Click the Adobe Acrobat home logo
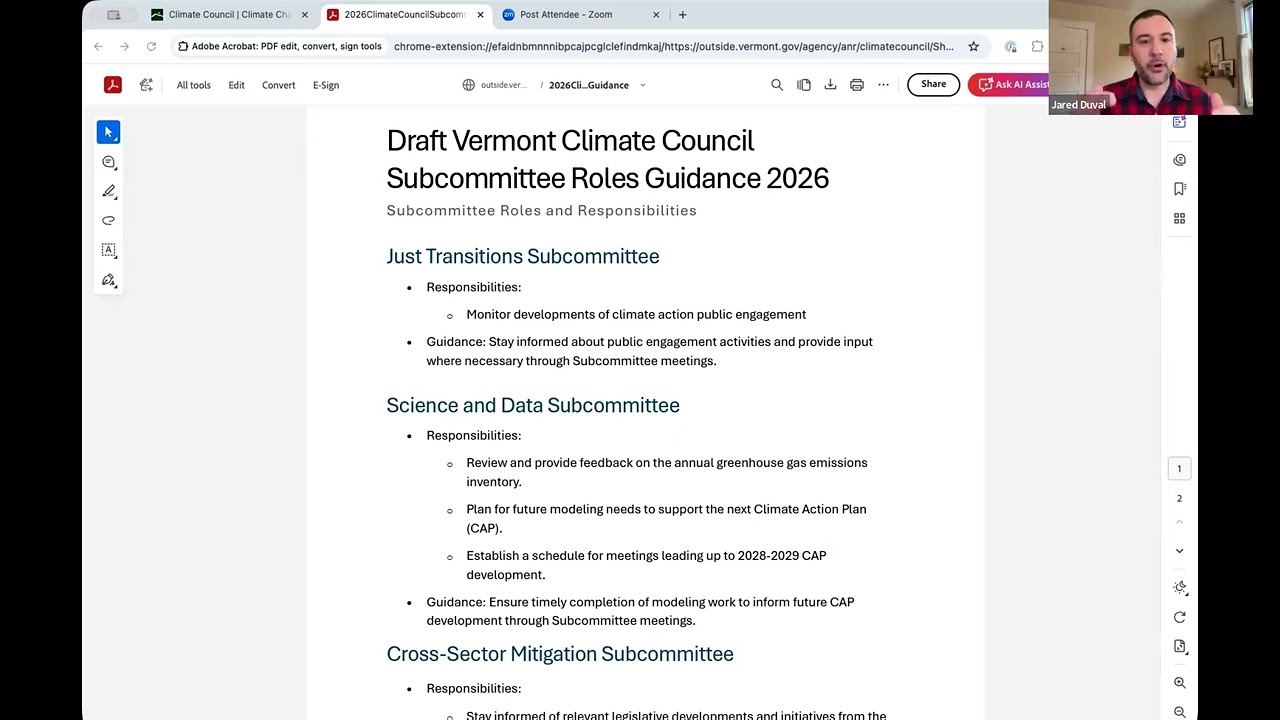The image size is (1280, 720). pyautogui.click(x=112, y=85)
